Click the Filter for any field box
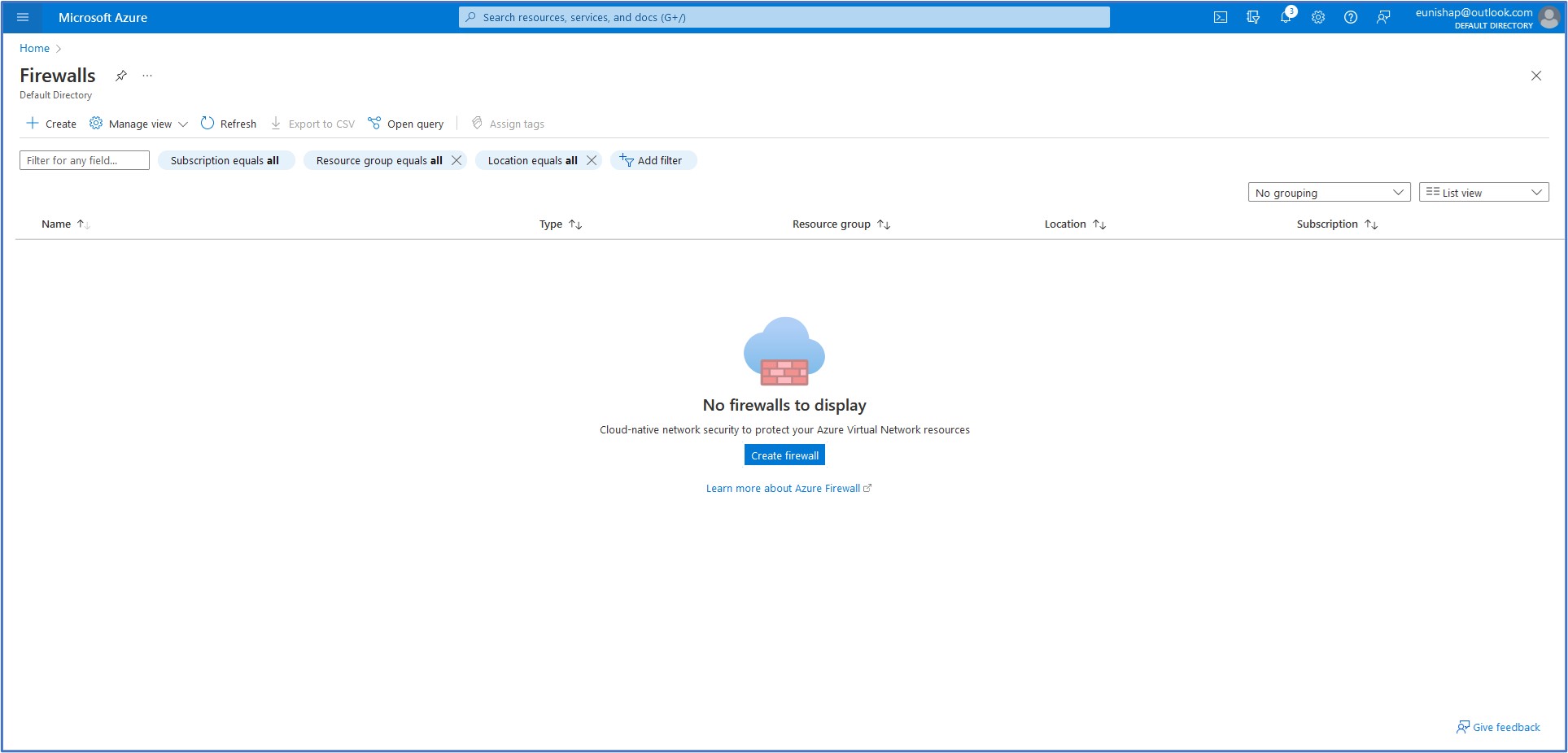Image resolution: width=1568 pixels, height=753 pixels. click(85, 160)
